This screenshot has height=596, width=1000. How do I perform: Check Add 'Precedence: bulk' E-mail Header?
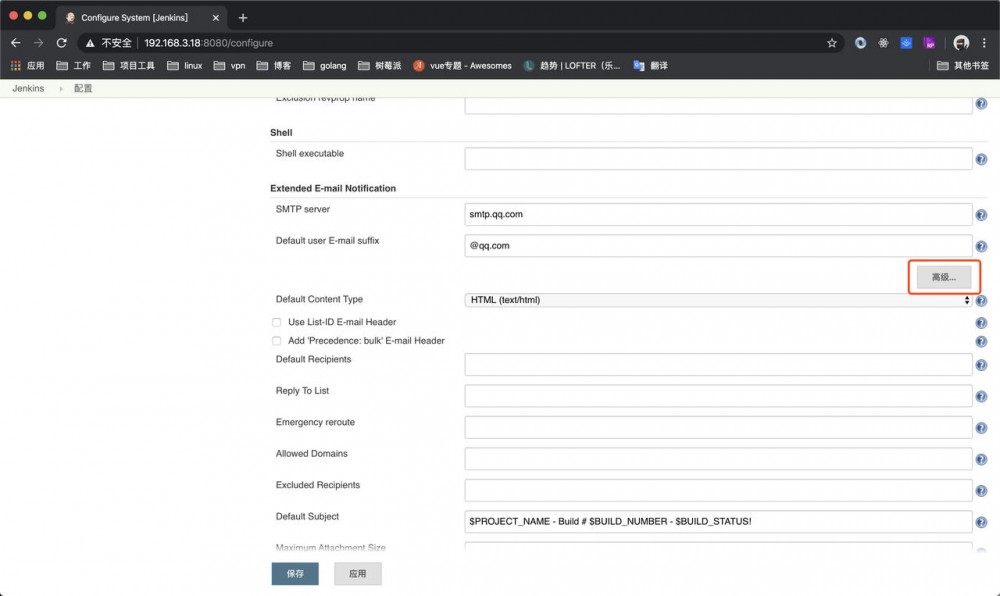tap(276, 341)
